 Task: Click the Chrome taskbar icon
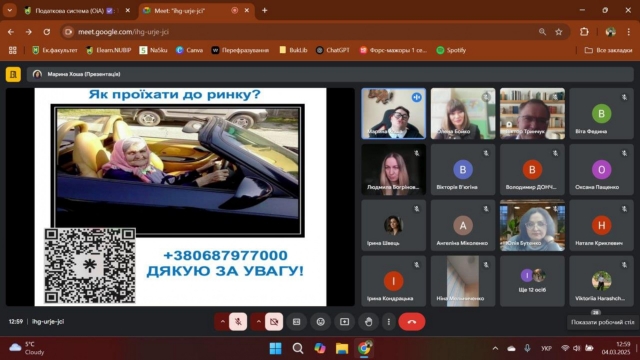tap(364, 348)
